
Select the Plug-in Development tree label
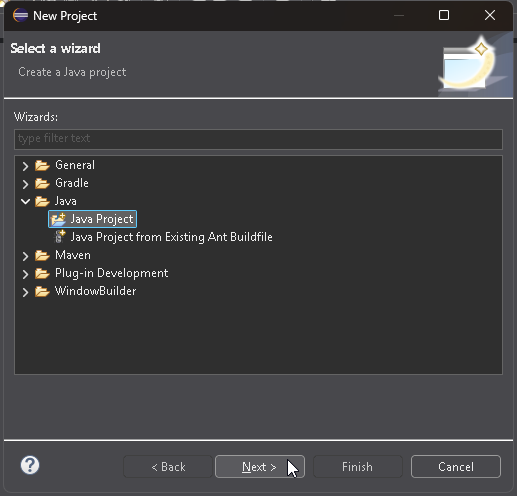[x=112, y=273]
